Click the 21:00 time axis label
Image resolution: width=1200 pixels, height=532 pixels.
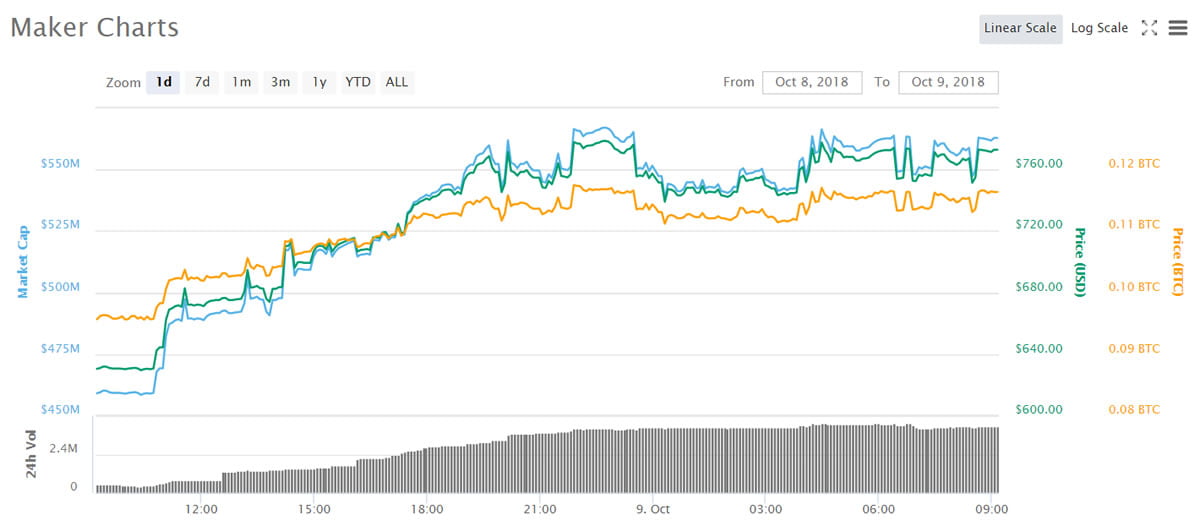[x=540, y=509]
